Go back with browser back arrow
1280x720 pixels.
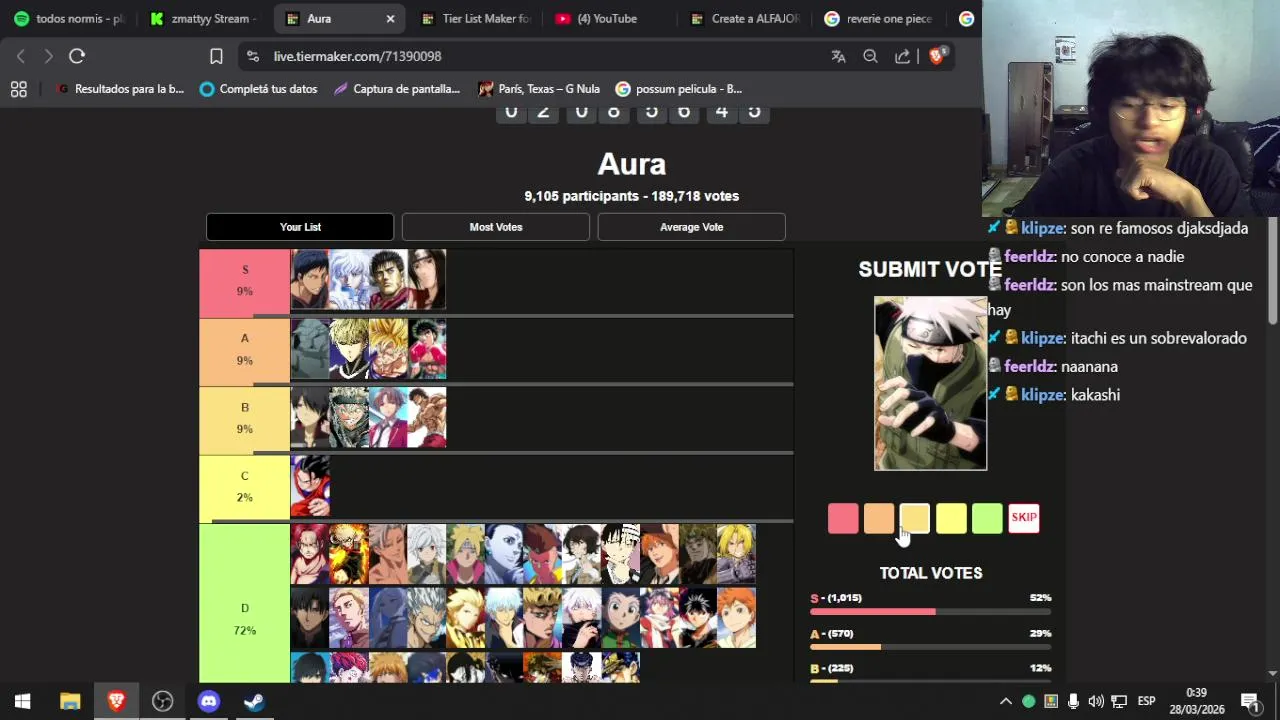[21, 56]
